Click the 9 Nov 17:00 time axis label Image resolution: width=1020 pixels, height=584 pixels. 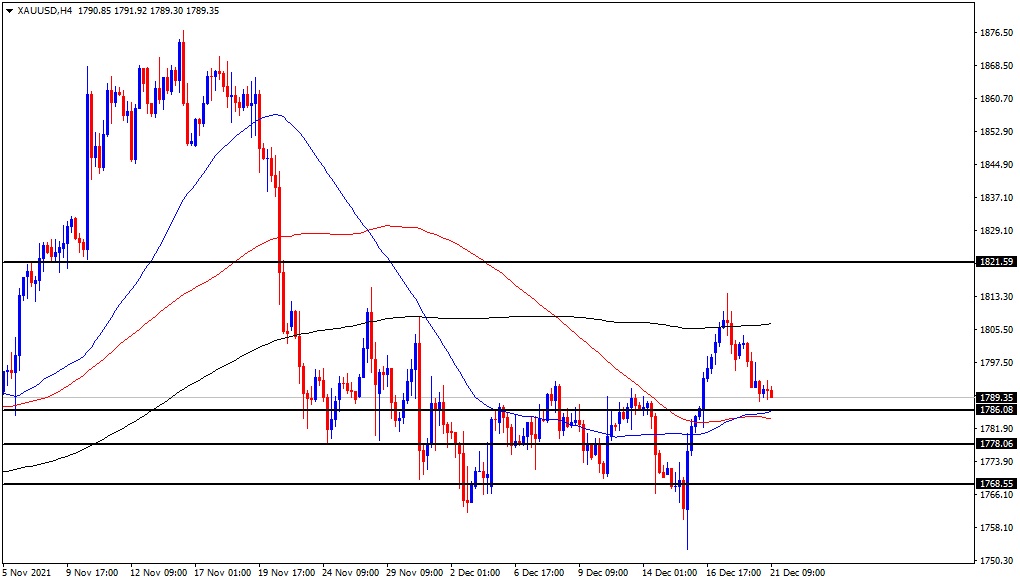pyautogui.click(x=92, y=573)
